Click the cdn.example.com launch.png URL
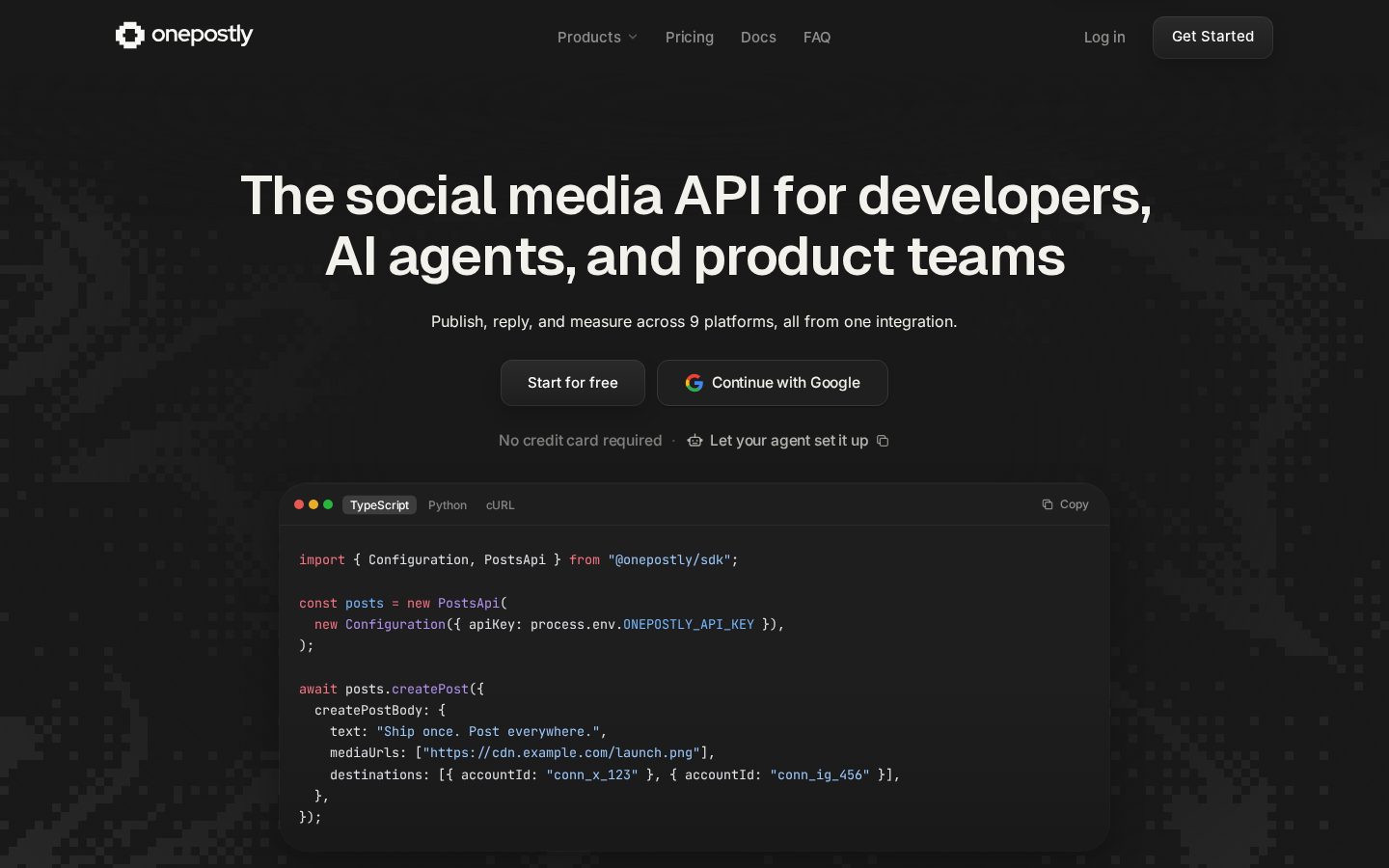 [x=561, y=752]
